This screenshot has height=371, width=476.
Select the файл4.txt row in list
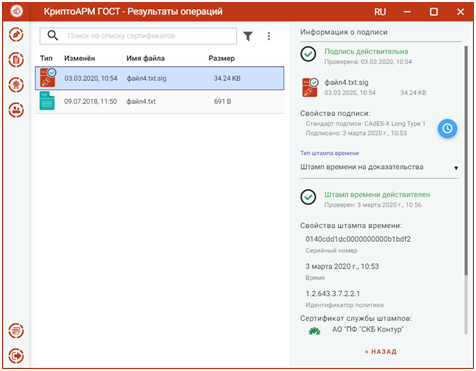(160, 101)
